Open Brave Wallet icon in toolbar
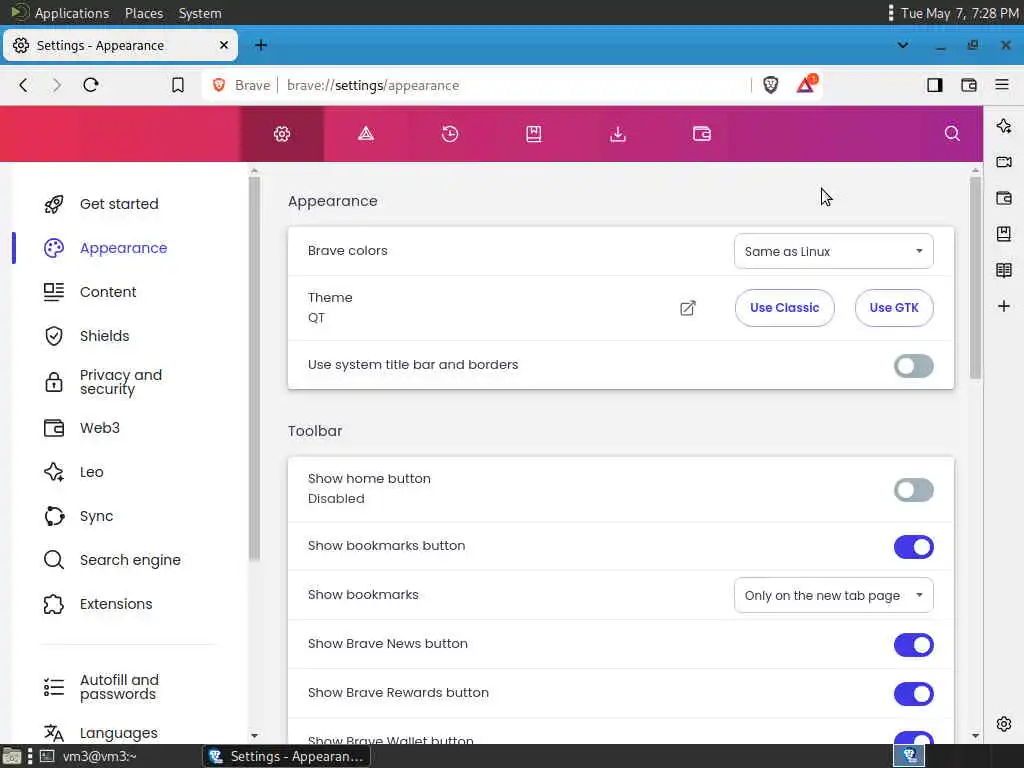This screenshot has width=1024, height=768. pyautogui.click(x=968, y=85)
